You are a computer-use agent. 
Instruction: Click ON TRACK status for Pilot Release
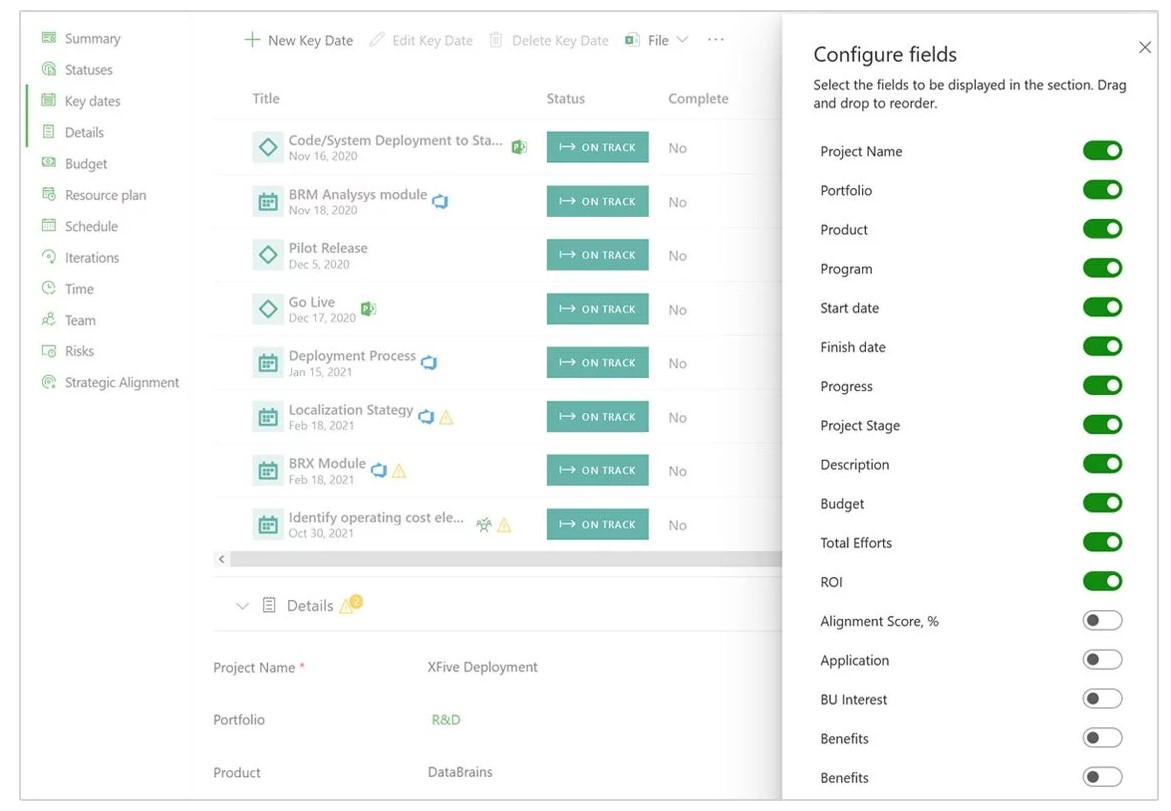[x=597, y=255]
